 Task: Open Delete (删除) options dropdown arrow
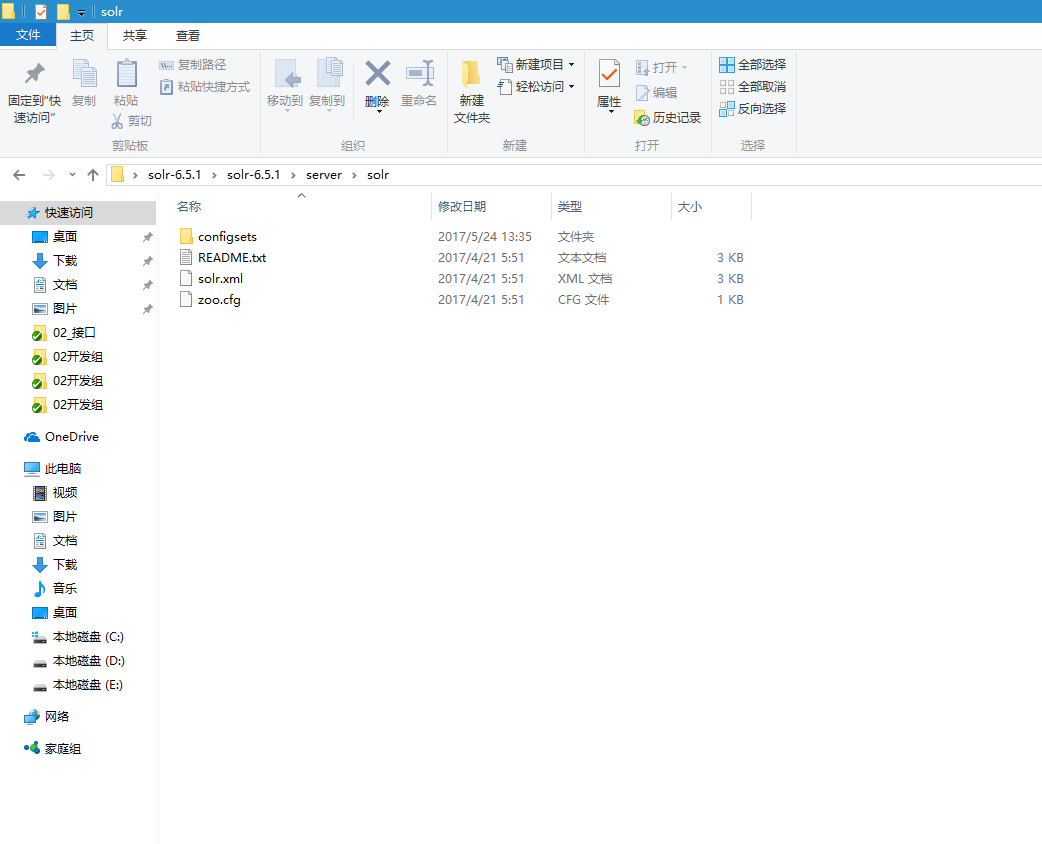click(x=379, y=112)
